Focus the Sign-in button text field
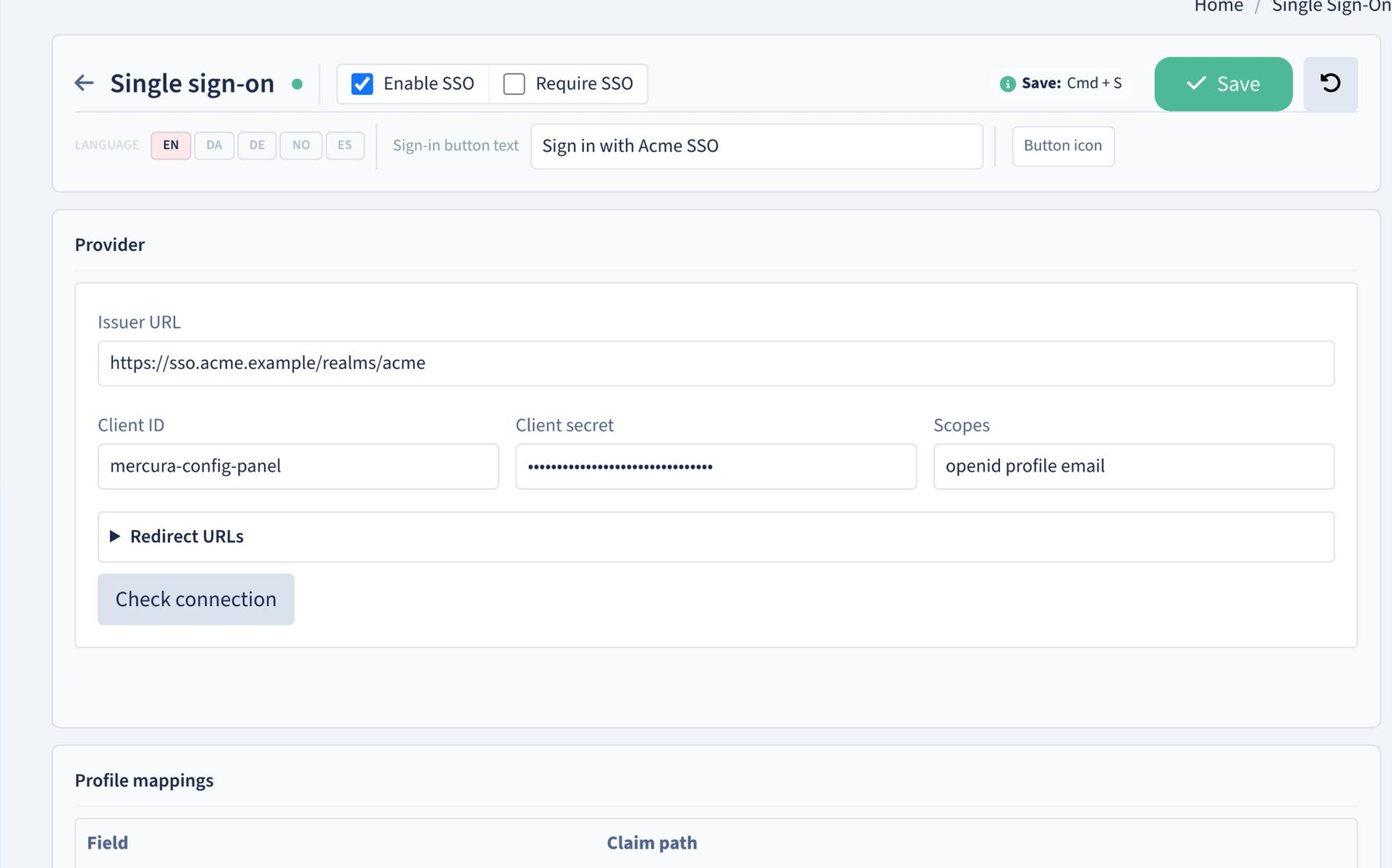 tap(756, 146)
